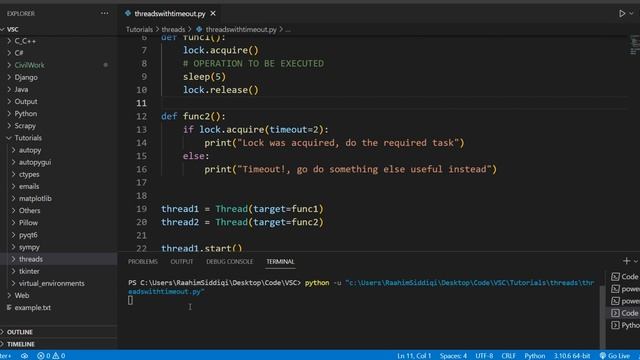Switch to the OUTPUT panel tab
This screenshot has width=640, height=360.
(x=182, y=262)
